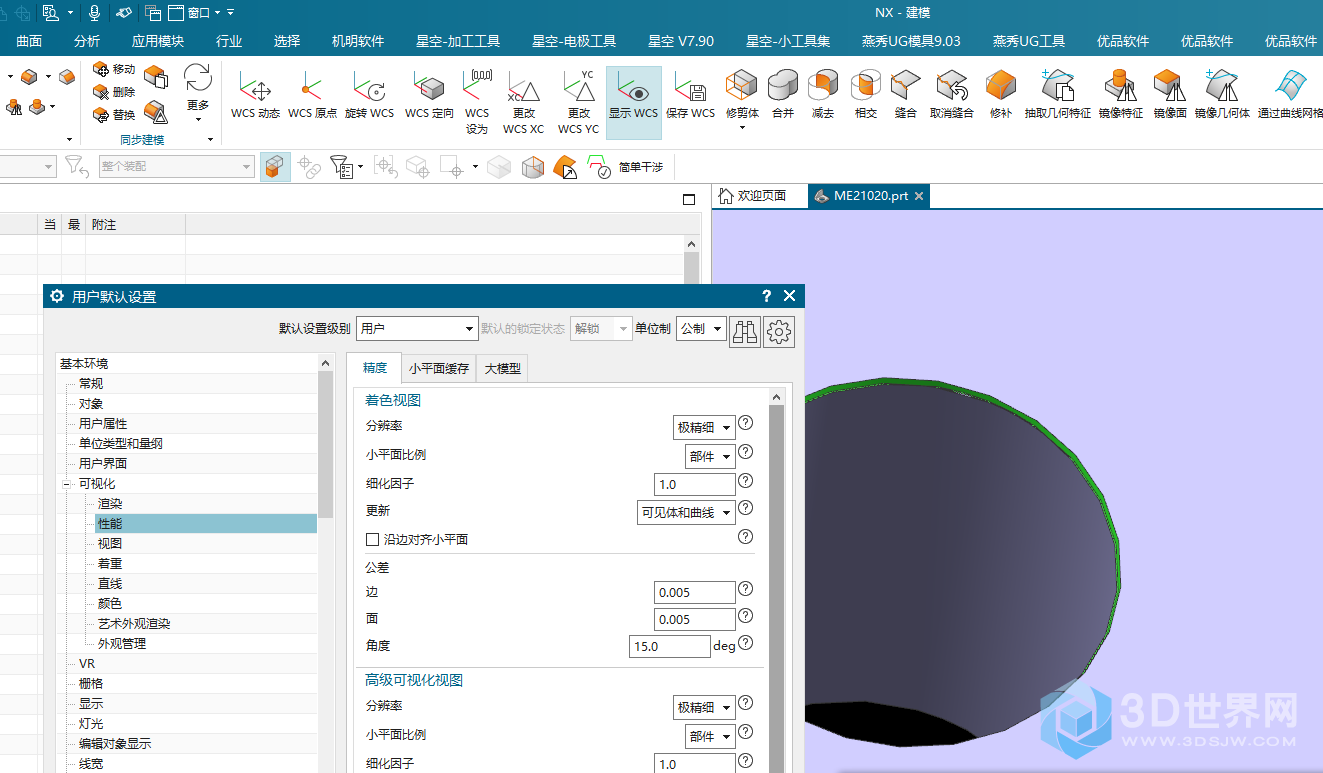Select the 减去 subtract tool
Image resolution: width=1323 pixels, height=773 pixels.
(x=823, y=95)
